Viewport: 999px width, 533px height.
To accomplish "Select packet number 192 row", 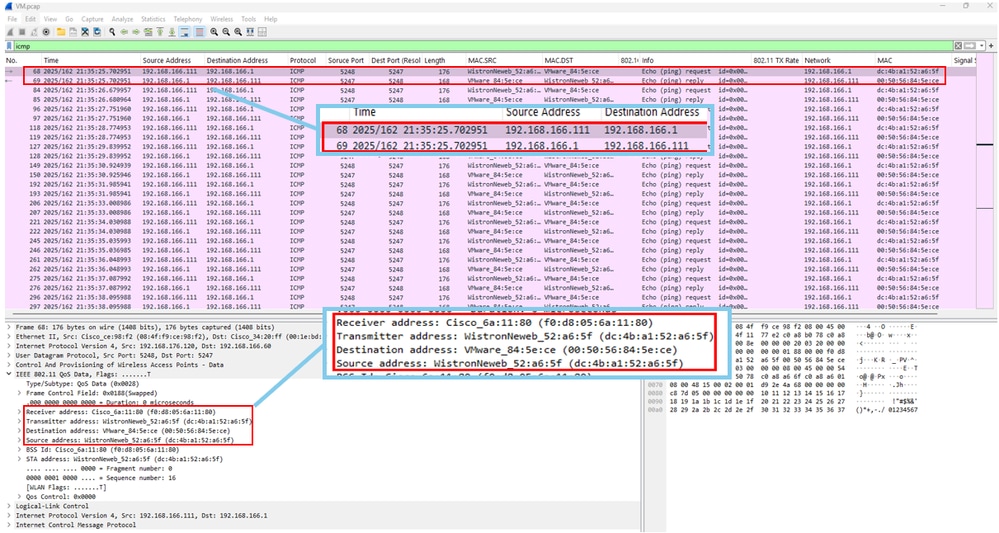I will pos(491,184).
